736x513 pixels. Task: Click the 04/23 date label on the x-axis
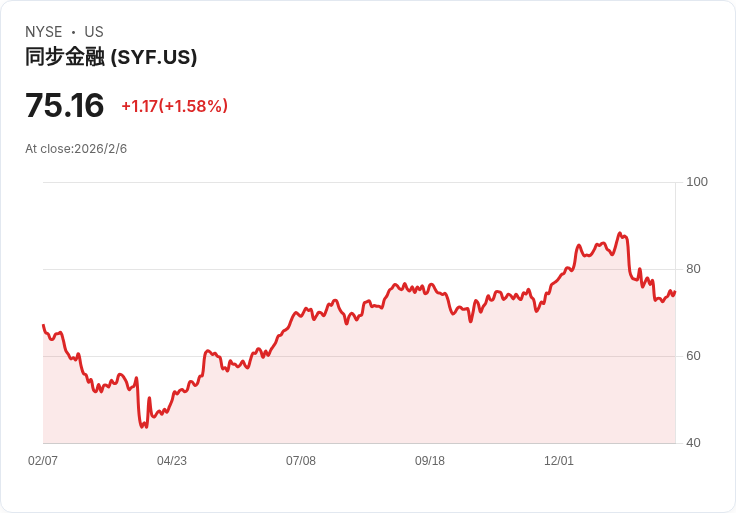pyautogui.click(x=172, y=460)
